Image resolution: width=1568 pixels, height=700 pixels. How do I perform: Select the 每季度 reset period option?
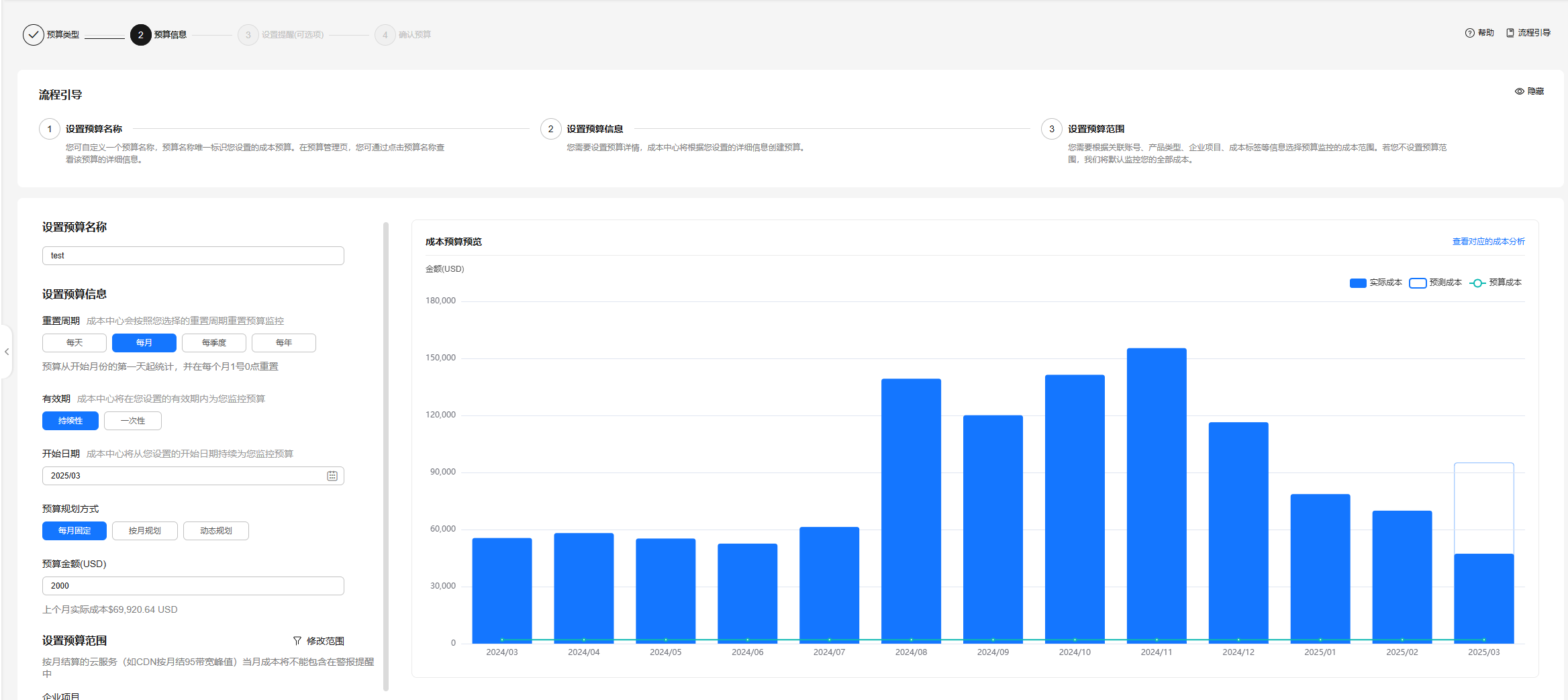tap(214, 343)
